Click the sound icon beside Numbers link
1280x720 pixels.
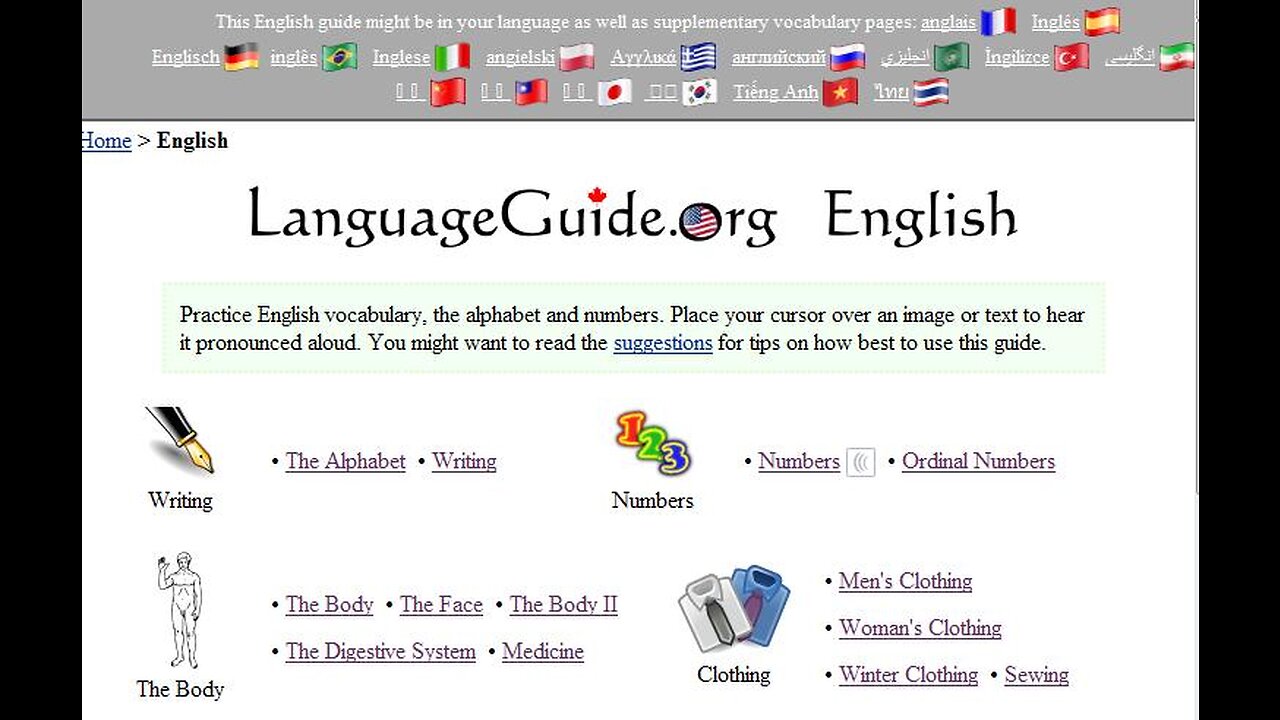pyautogui.click(x=861, y=462)
